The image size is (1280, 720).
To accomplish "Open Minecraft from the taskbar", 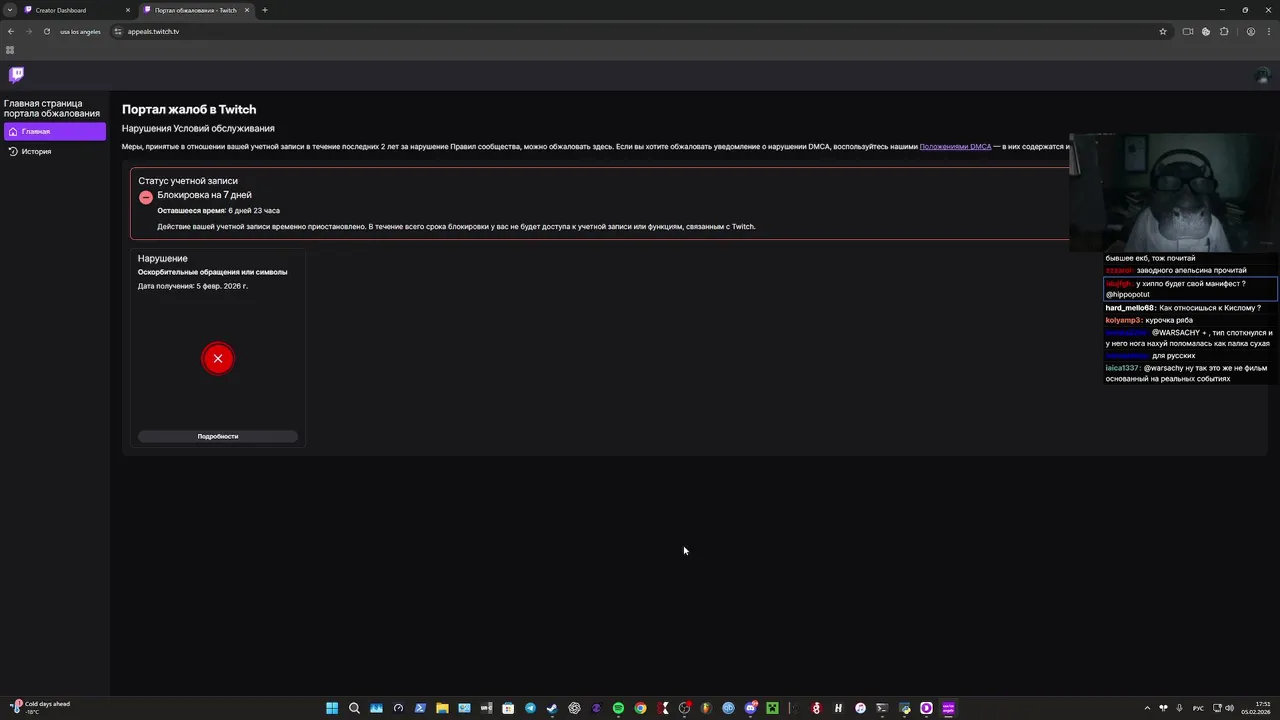I will (772, 708).
